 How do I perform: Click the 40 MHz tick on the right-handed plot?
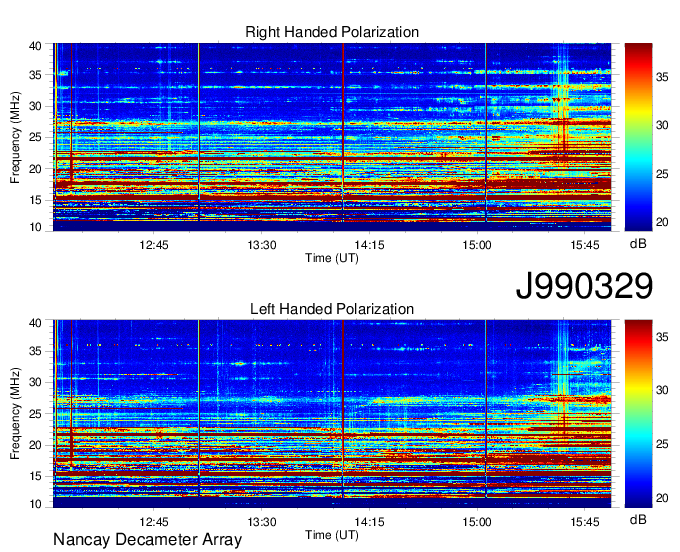point(36,46)
